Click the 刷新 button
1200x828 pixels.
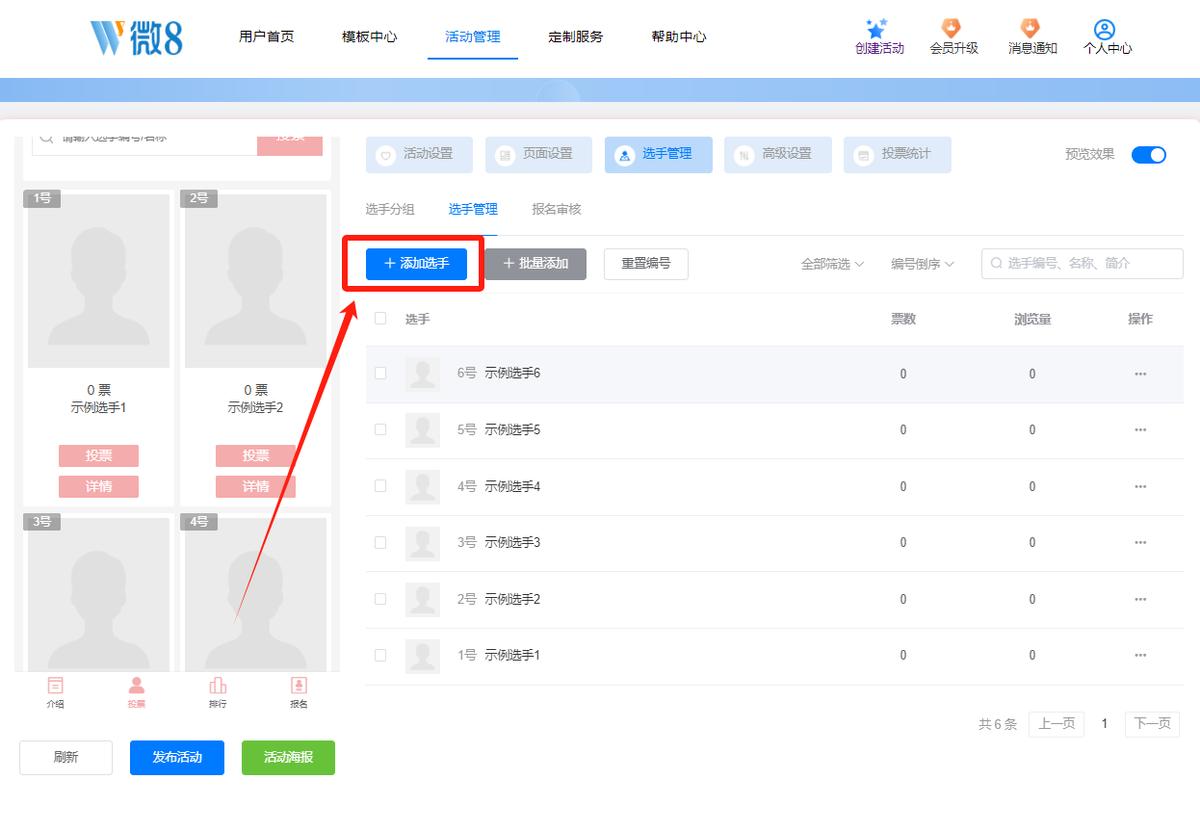click(66, 757)
